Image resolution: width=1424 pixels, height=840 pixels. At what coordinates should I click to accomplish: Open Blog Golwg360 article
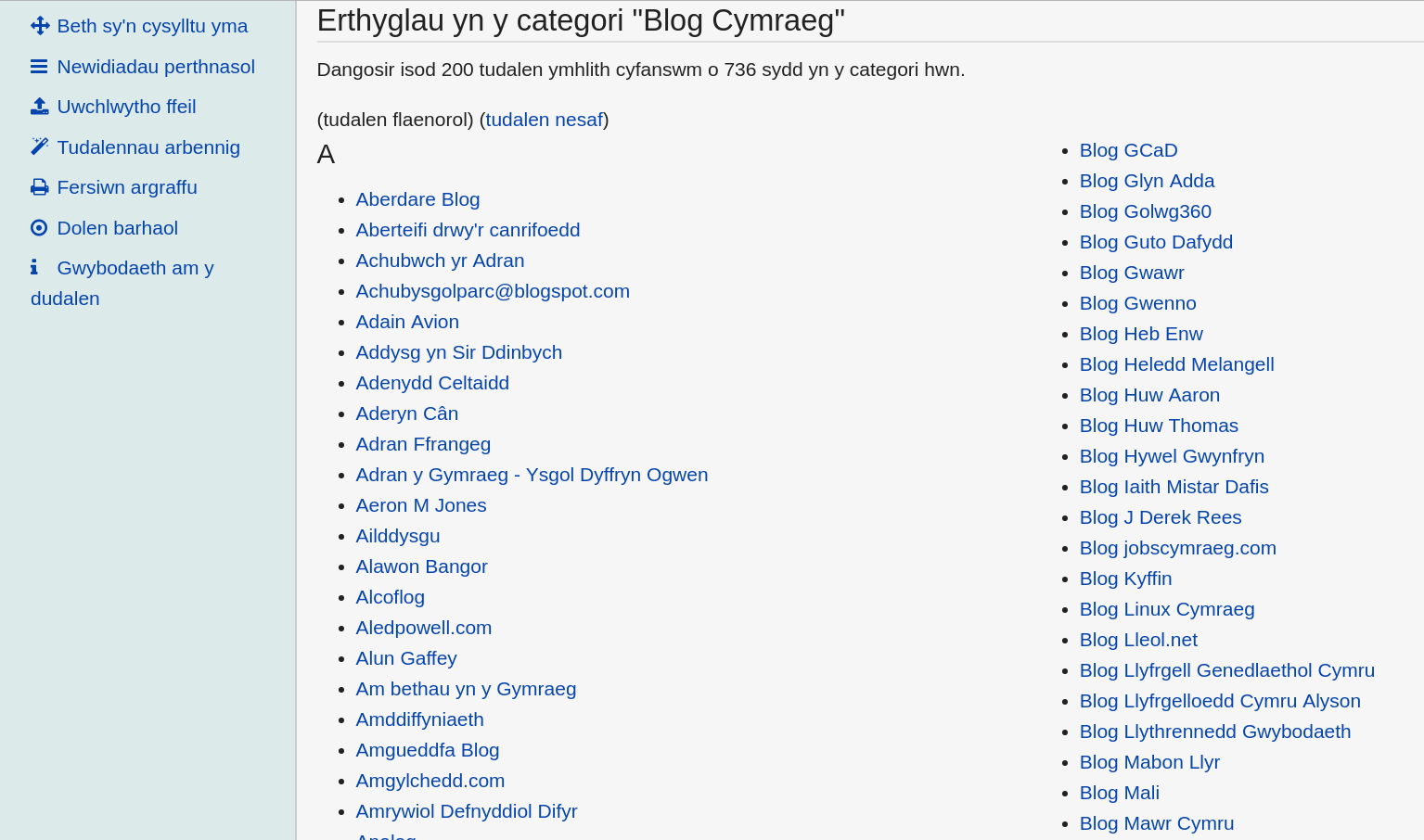1146,211
